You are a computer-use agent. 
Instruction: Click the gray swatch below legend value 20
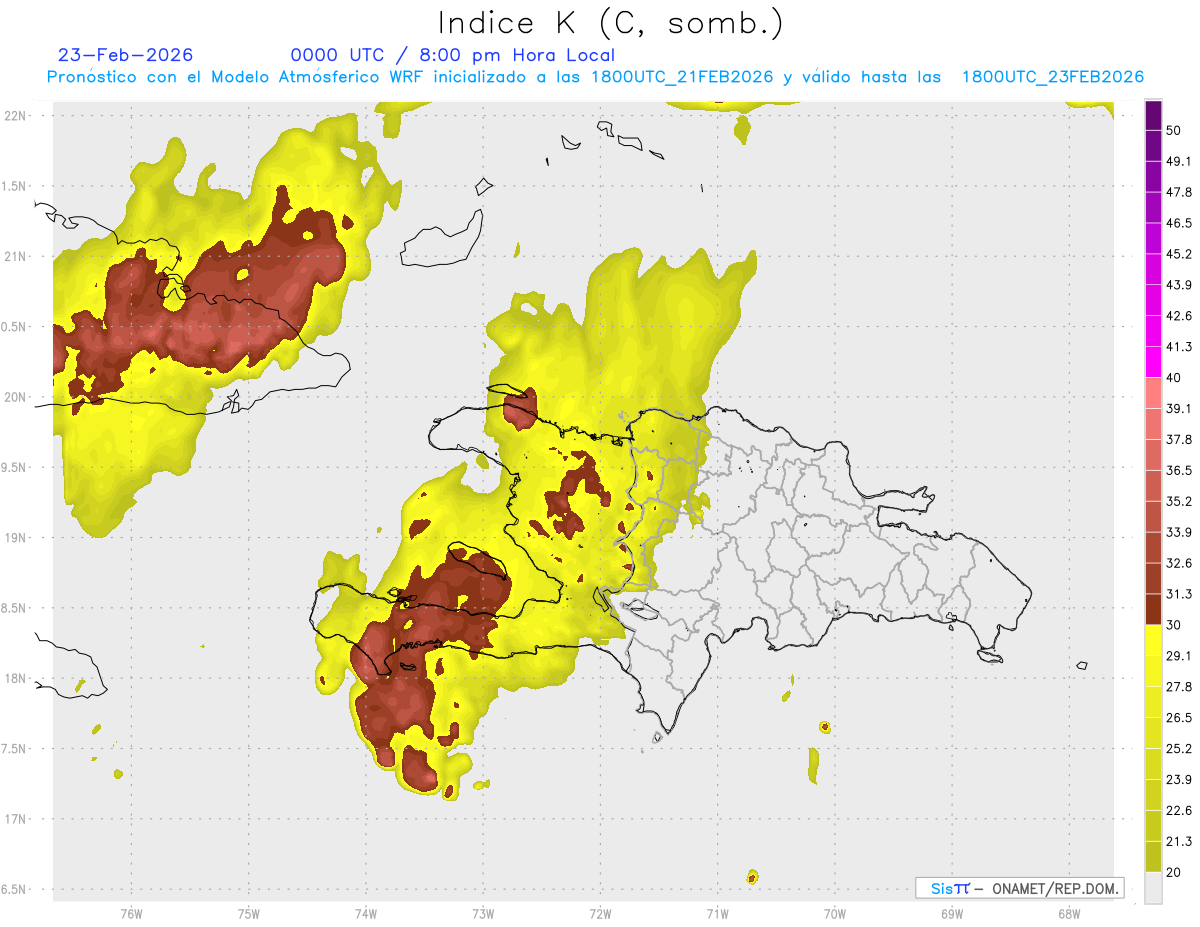[x=1154, y=889]
